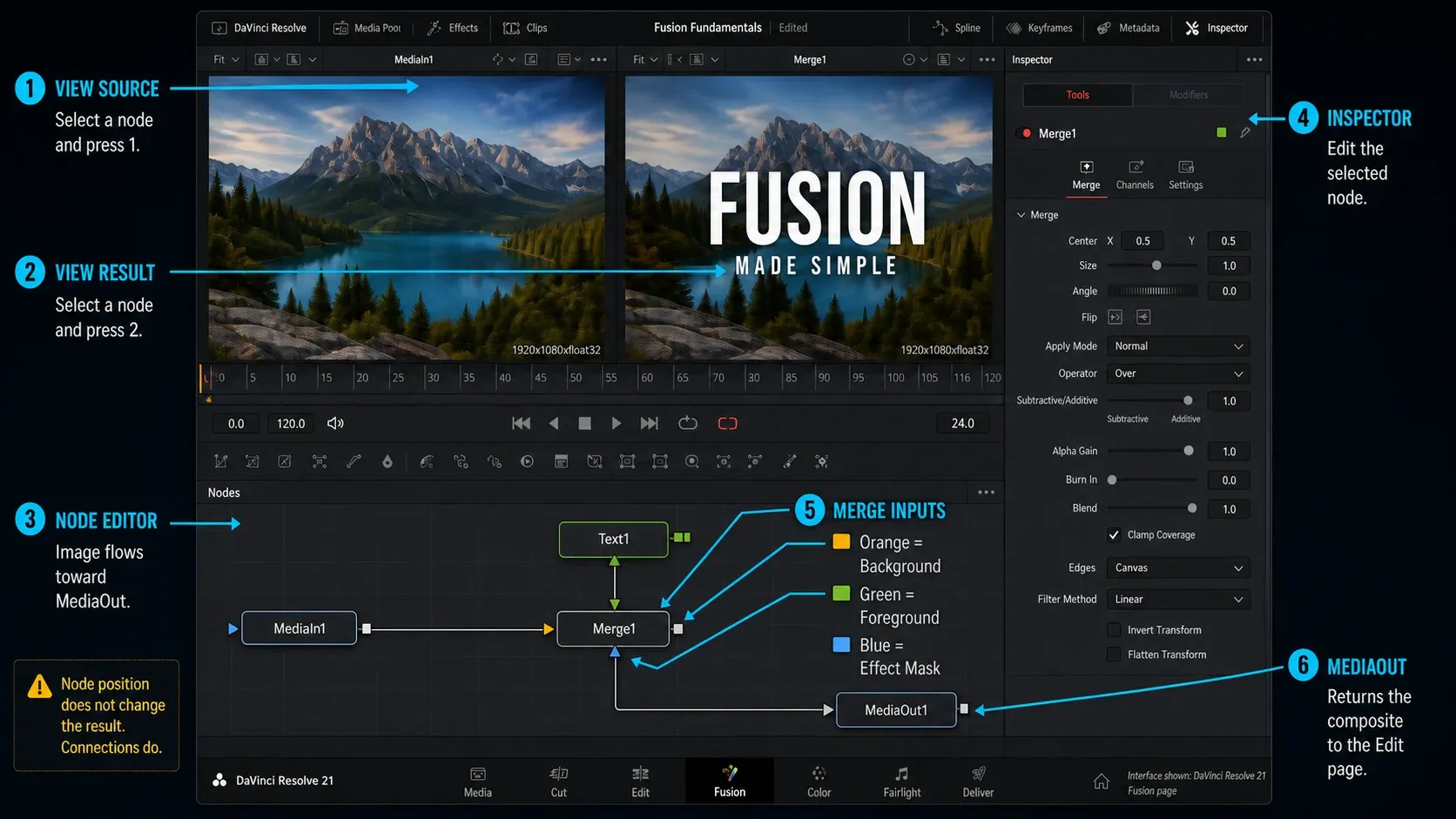Toggle loop playback
The image size is (1456, 819).
click(688, 423)
